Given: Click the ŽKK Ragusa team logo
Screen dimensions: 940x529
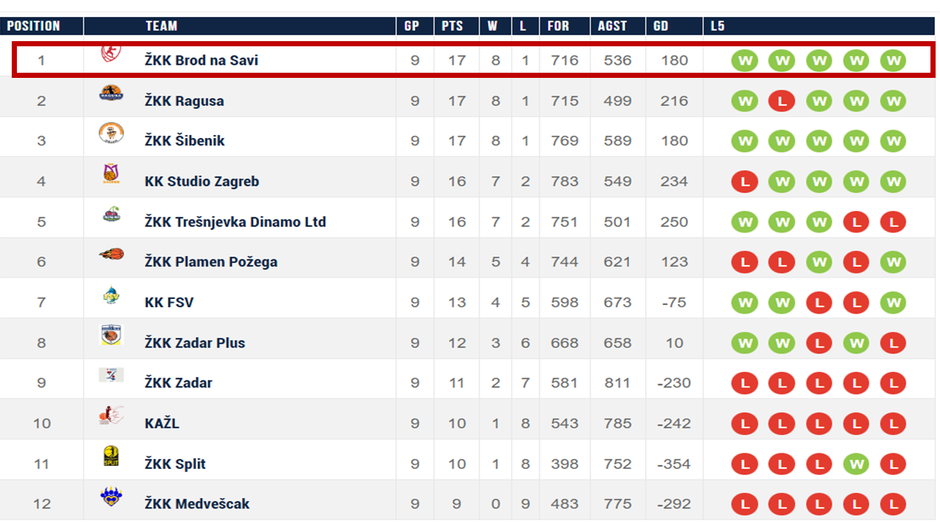Looking at the screenshot, I should [x=111, y=94].
